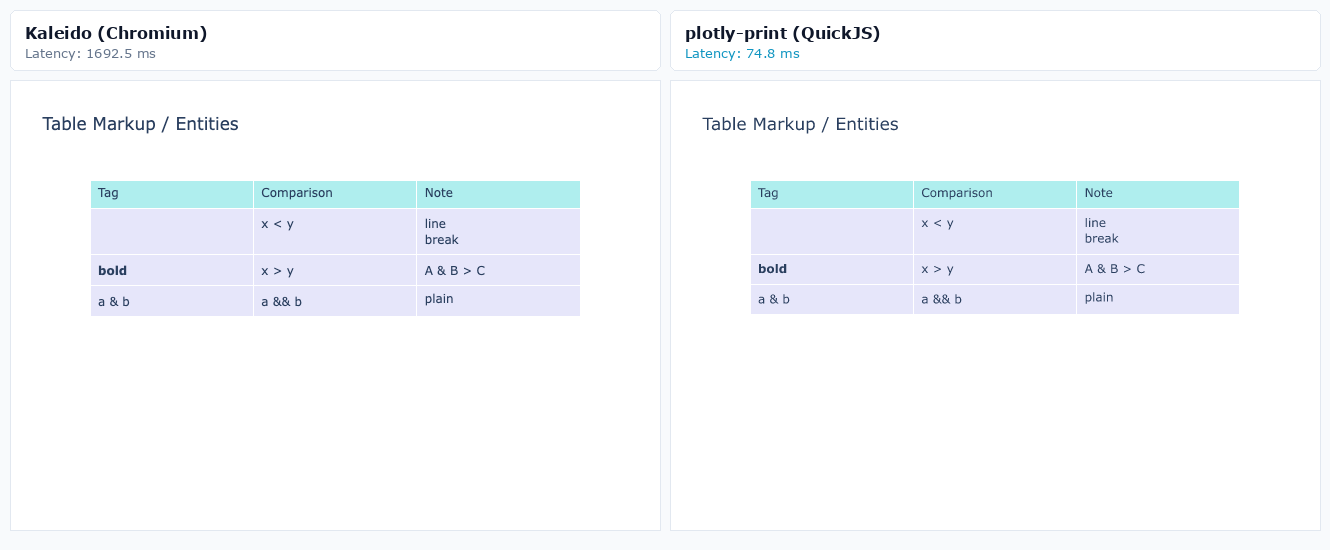Click the Note header in plotly-print table
Screen dimensions: 1330x550
coord(1158,194)
